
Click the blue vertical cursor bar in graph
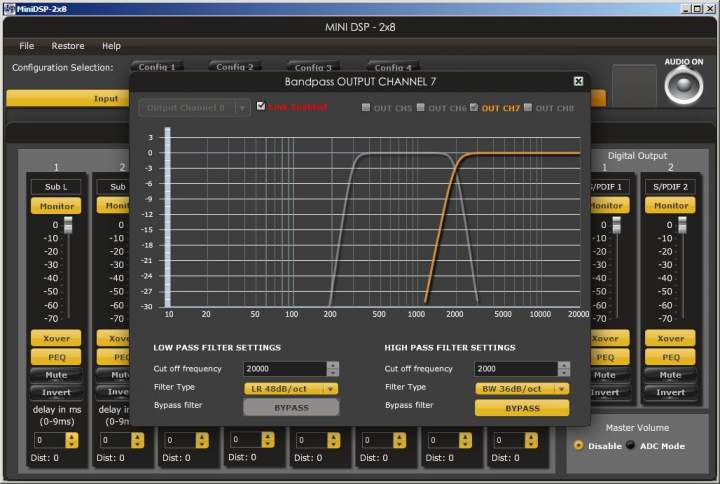(168, 217)
